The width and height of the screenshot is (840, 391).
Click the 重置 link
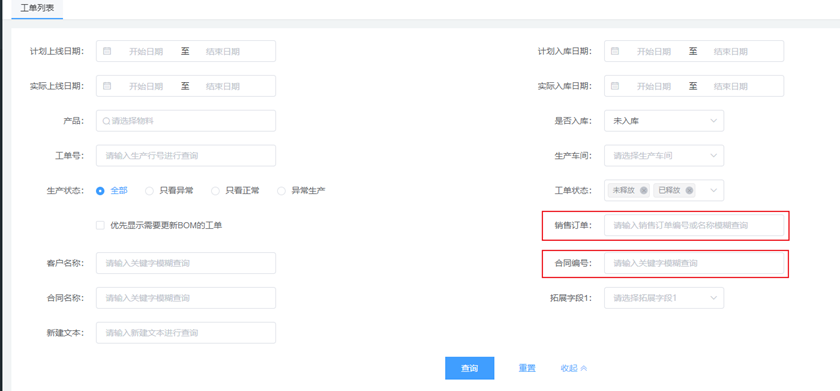[x=527, y=369]
